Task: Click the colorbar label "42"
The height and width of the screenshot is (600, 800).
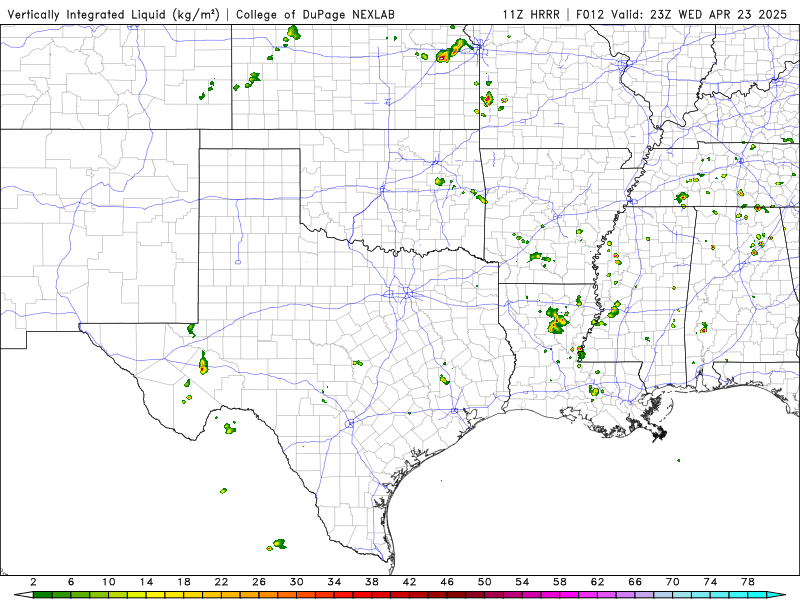Action: pos(410,582)
